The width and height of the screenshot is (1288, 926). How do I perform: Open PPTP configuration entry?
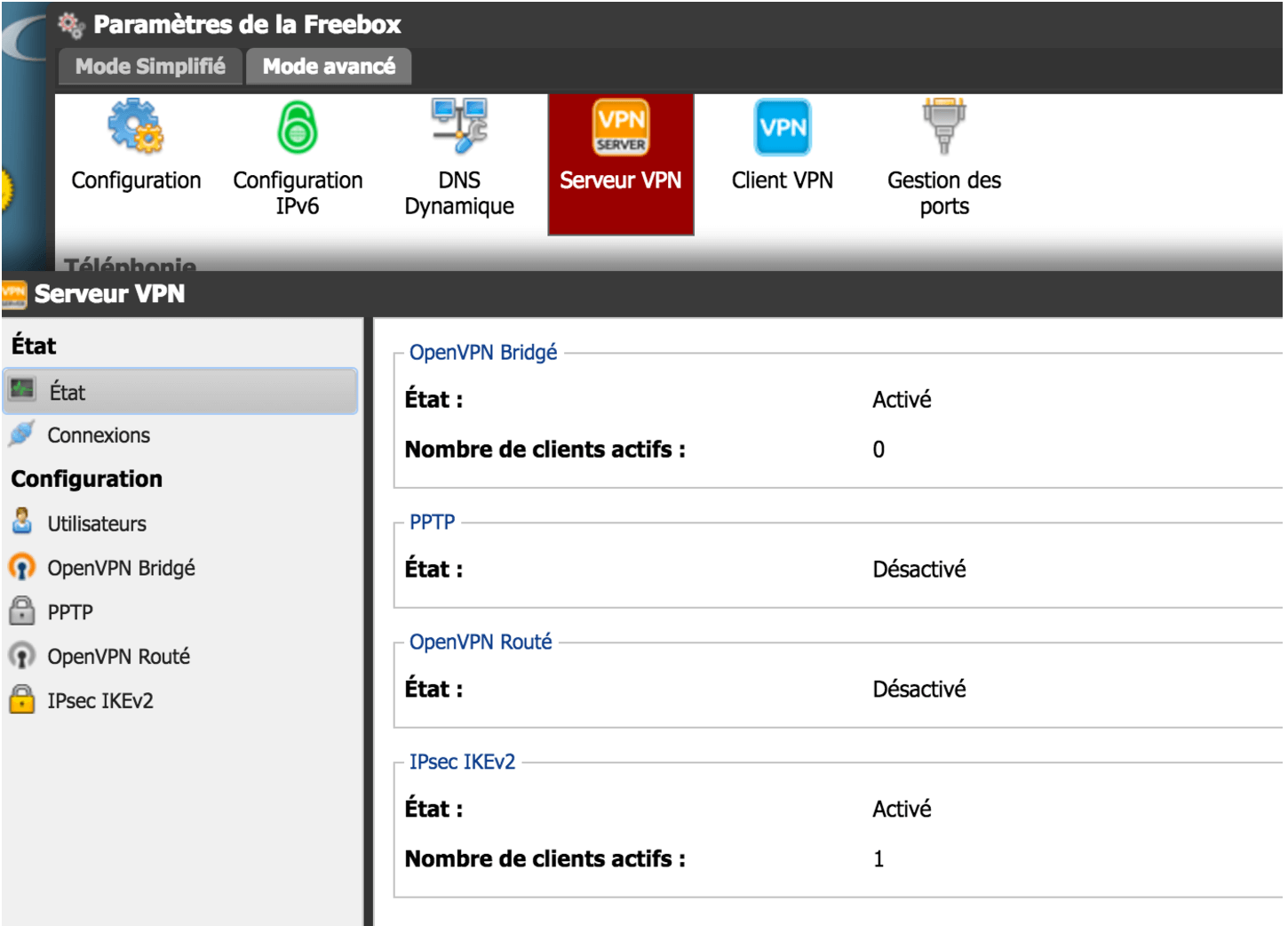tap(70, 612)
